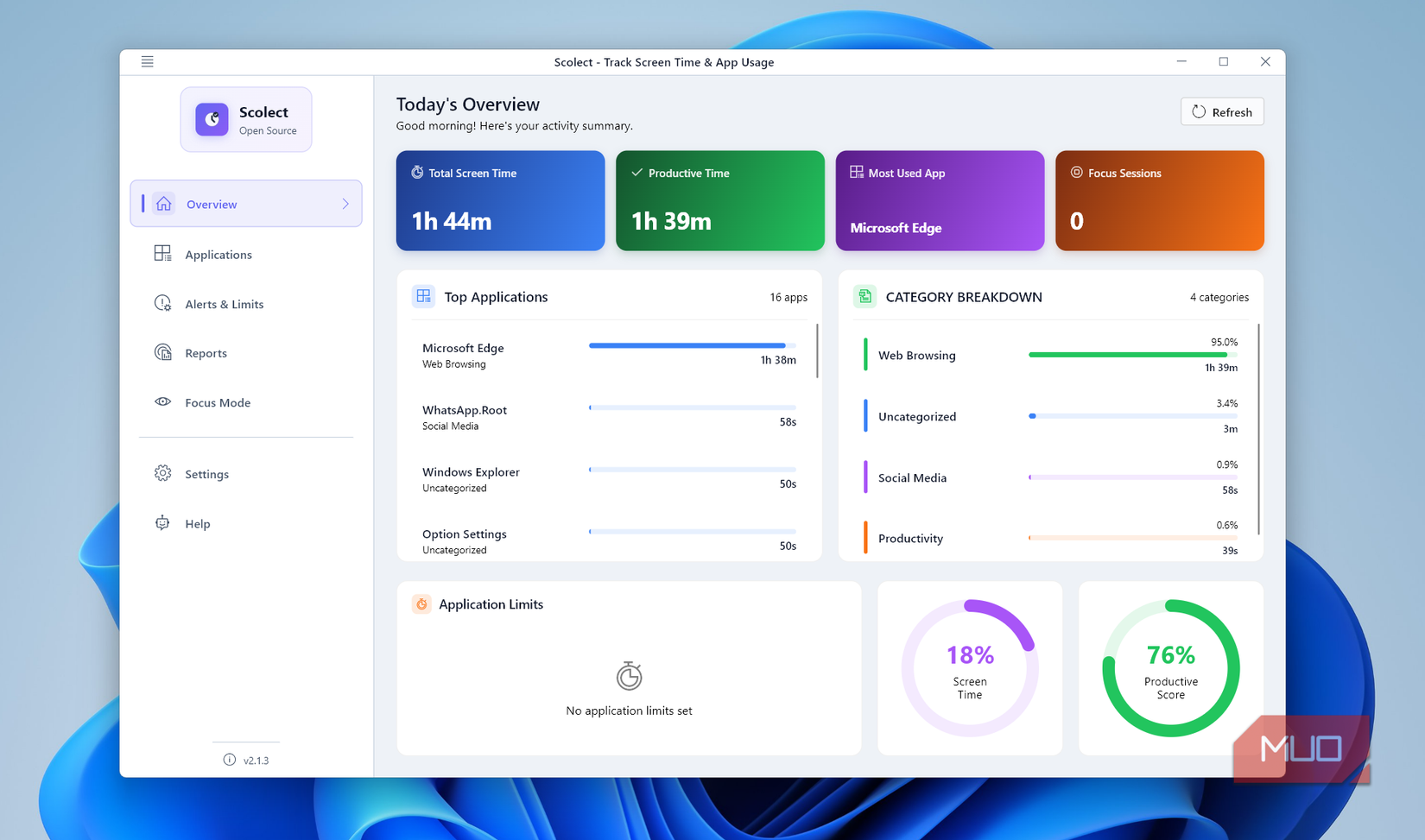Image resolution: width=1425 pixels, height=840 pixels.
Task: Click the Category Breakdown scrollbar
Action: (x=1258, y=429)
